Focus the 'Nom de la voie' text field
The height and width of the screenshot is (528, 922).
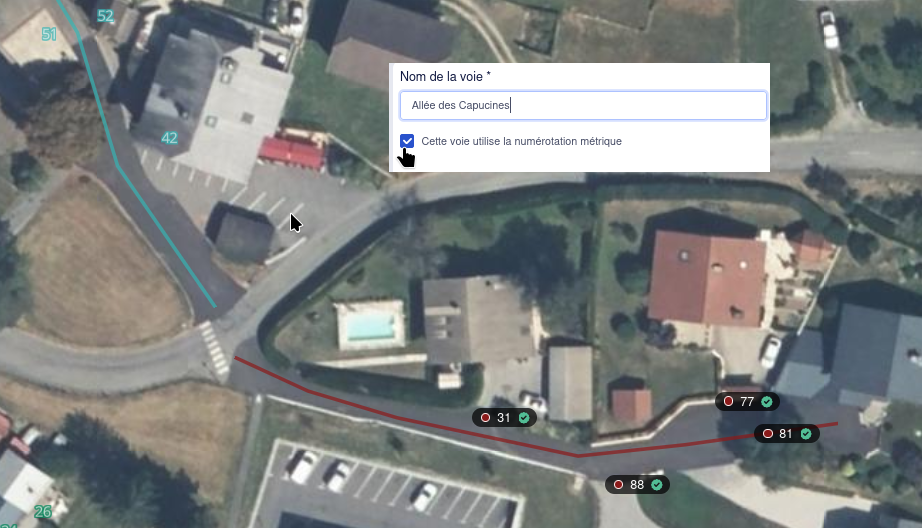(583, 105)
